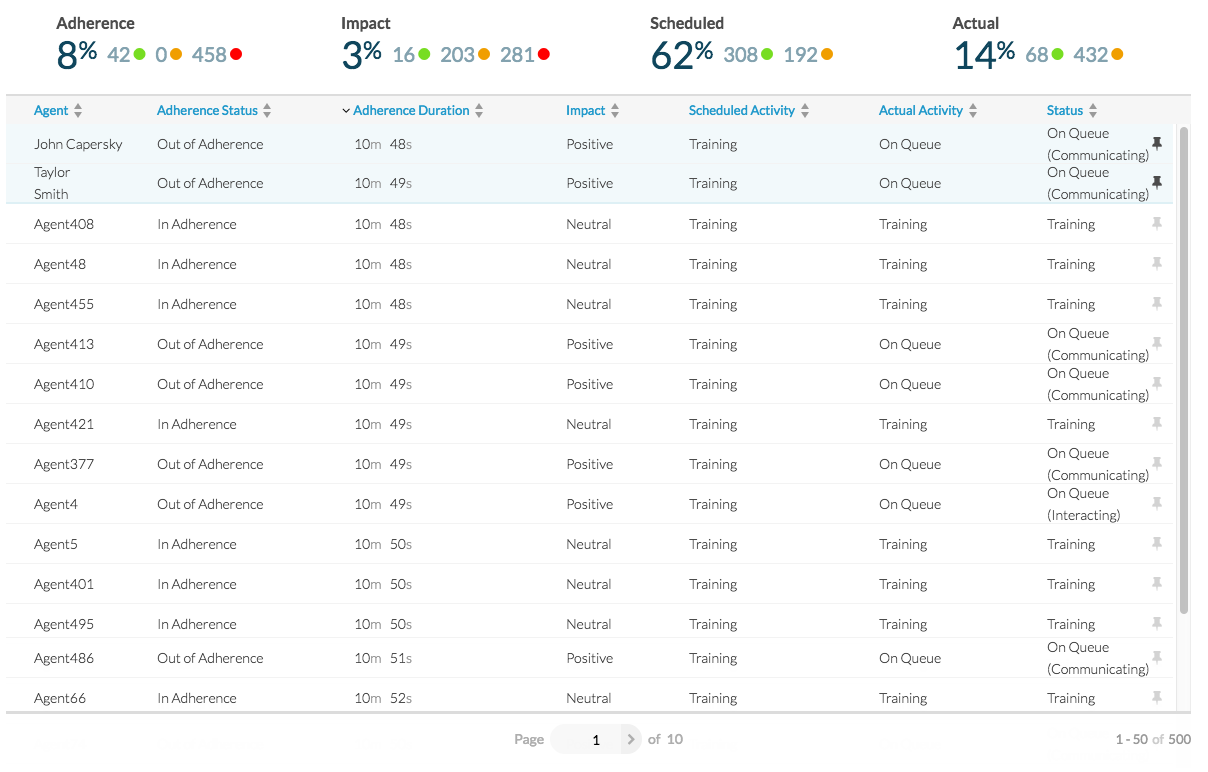The height and width of the screenshot is (772, 1208).
Task: Toggle the pin on Agent495's row
Action: pos(1157,623)
